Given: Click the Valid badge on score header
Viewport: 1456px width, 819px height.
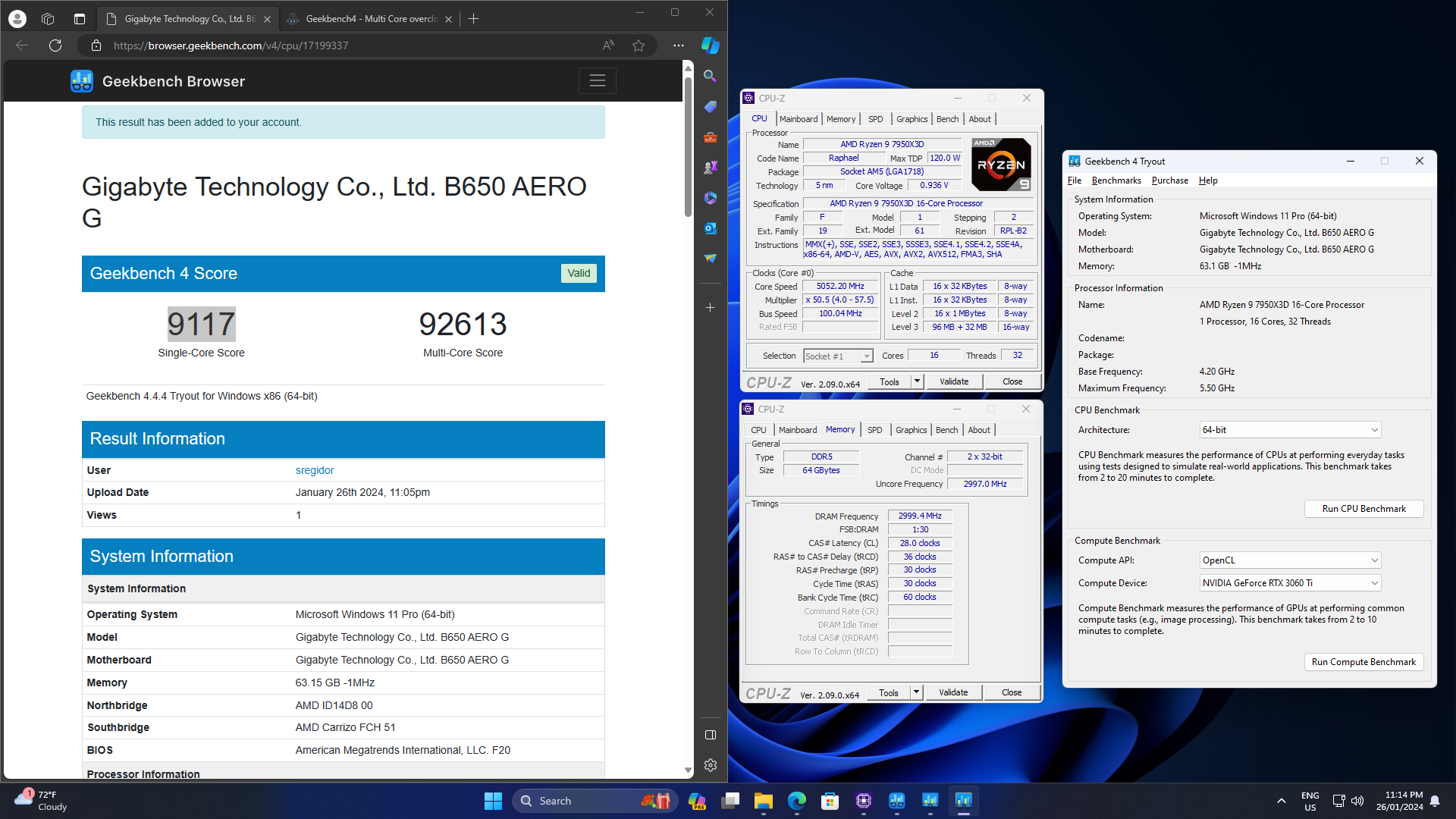Looking at the screenshot, I should click(x=579, y=273).
